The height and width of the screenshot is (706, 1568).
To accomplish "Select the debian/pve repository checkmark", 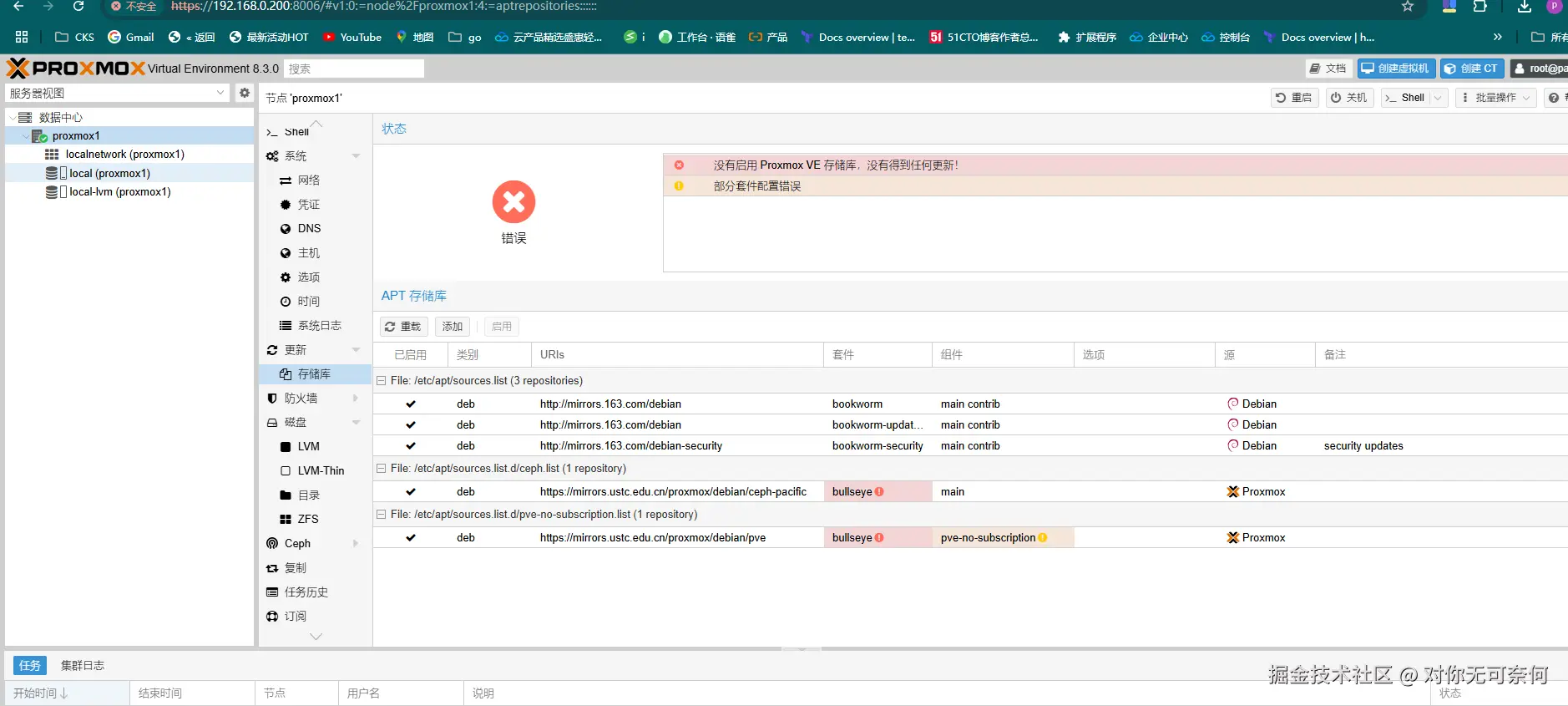I will (x=411, y=538).
